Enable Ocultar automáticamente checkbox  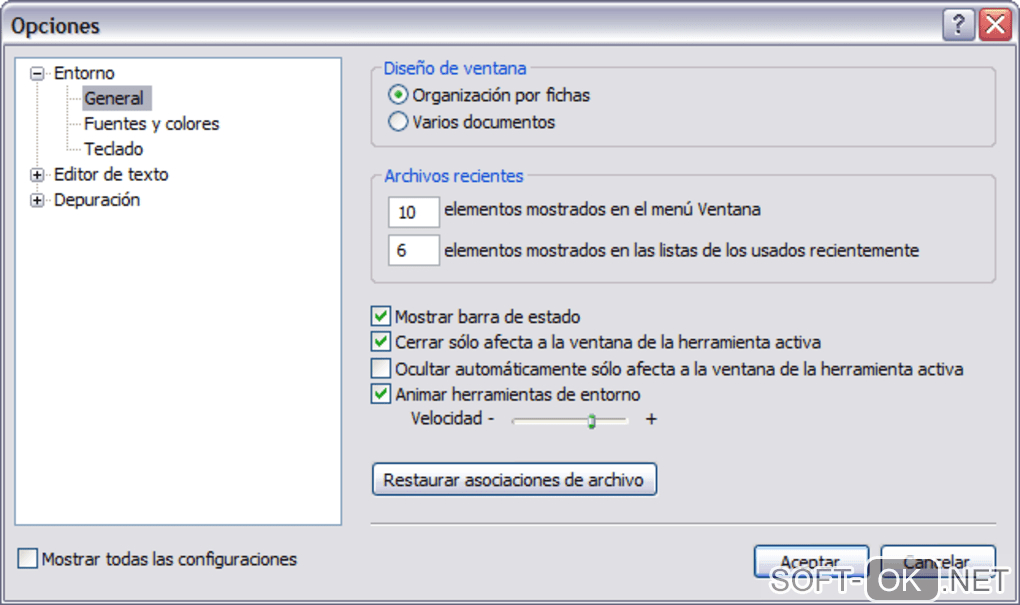(x=381, y=368)
